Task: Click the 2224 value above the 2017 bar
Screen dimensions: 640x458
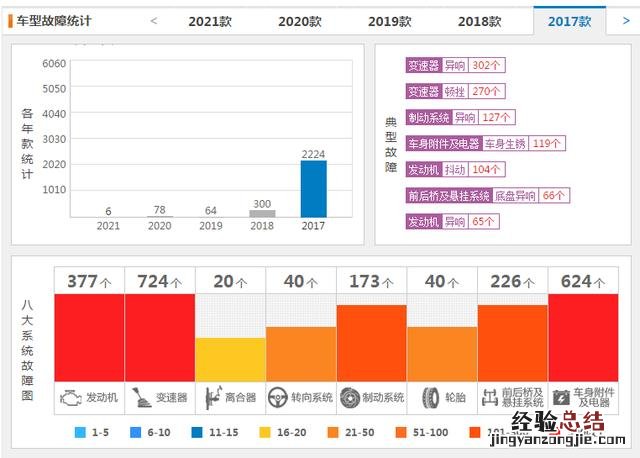Action: pos(313,154)
